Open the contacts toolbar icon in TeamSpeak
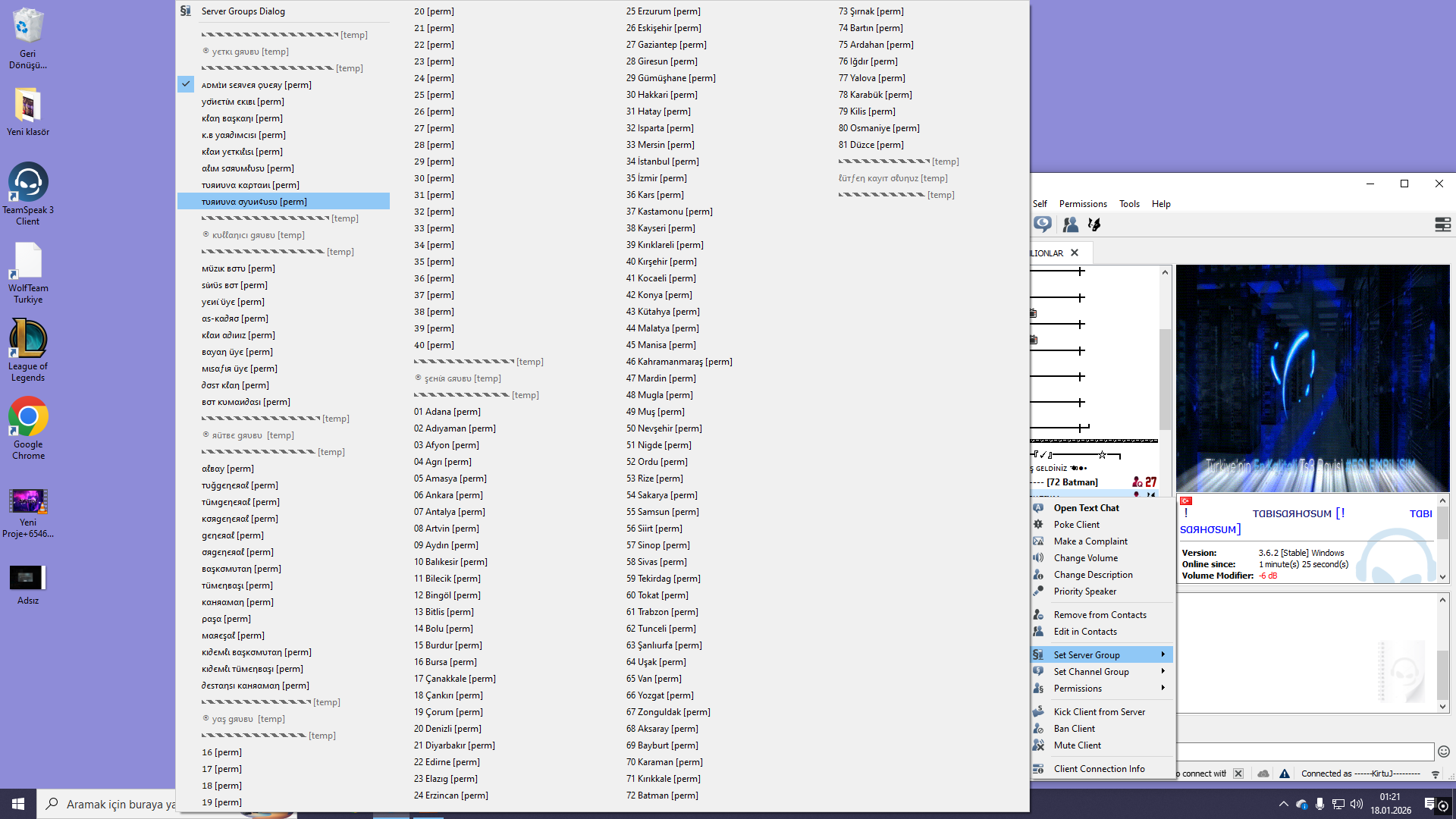This screenshot has height=819, width=1456. 1071,224
